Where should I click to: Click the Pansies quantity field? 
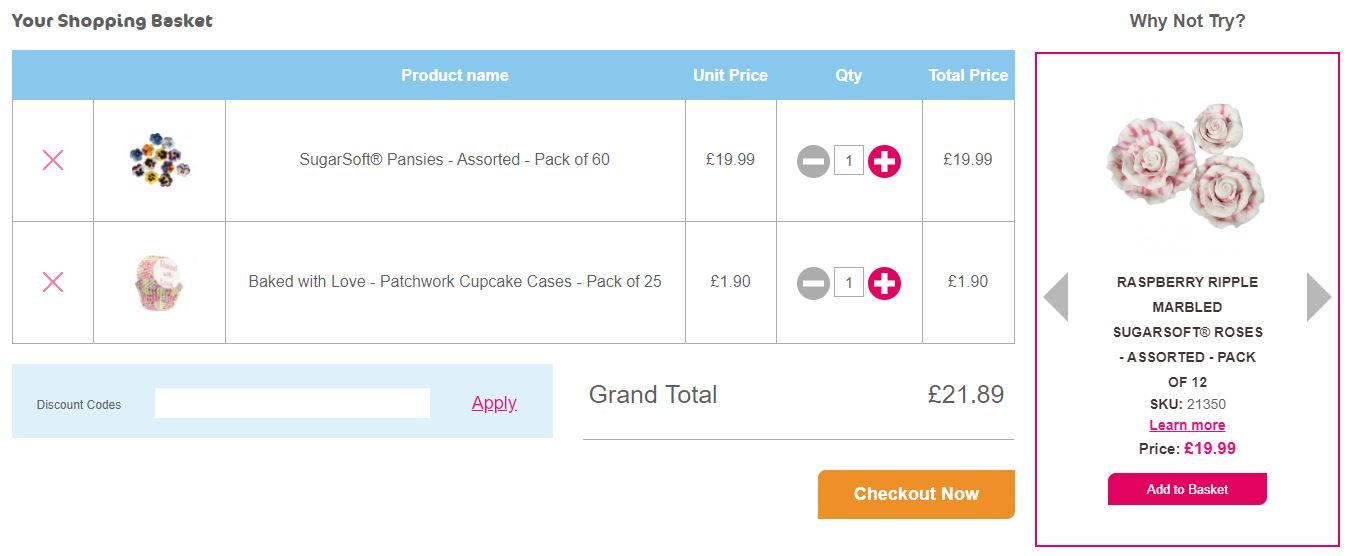pyautogui.click(x=848, y=161)
